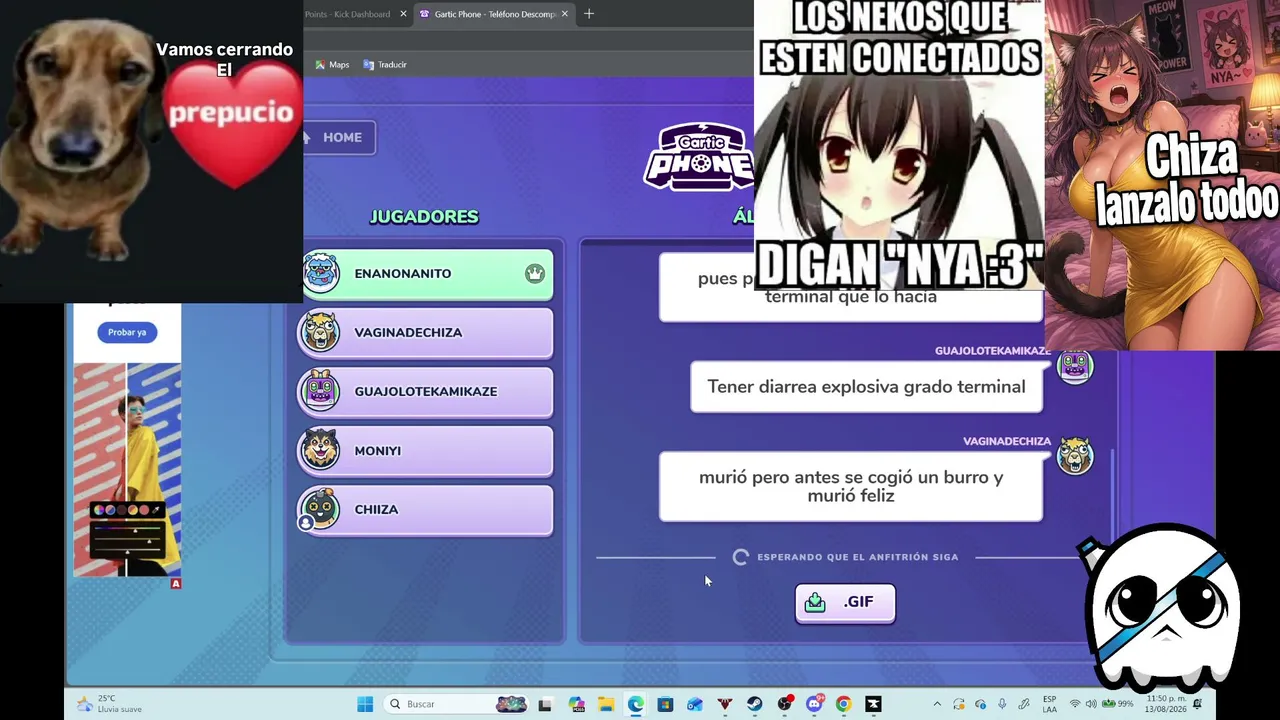This screenshot has width=1280, height=720.
Task: Open the Traducir bookmark
Action: 385,65
